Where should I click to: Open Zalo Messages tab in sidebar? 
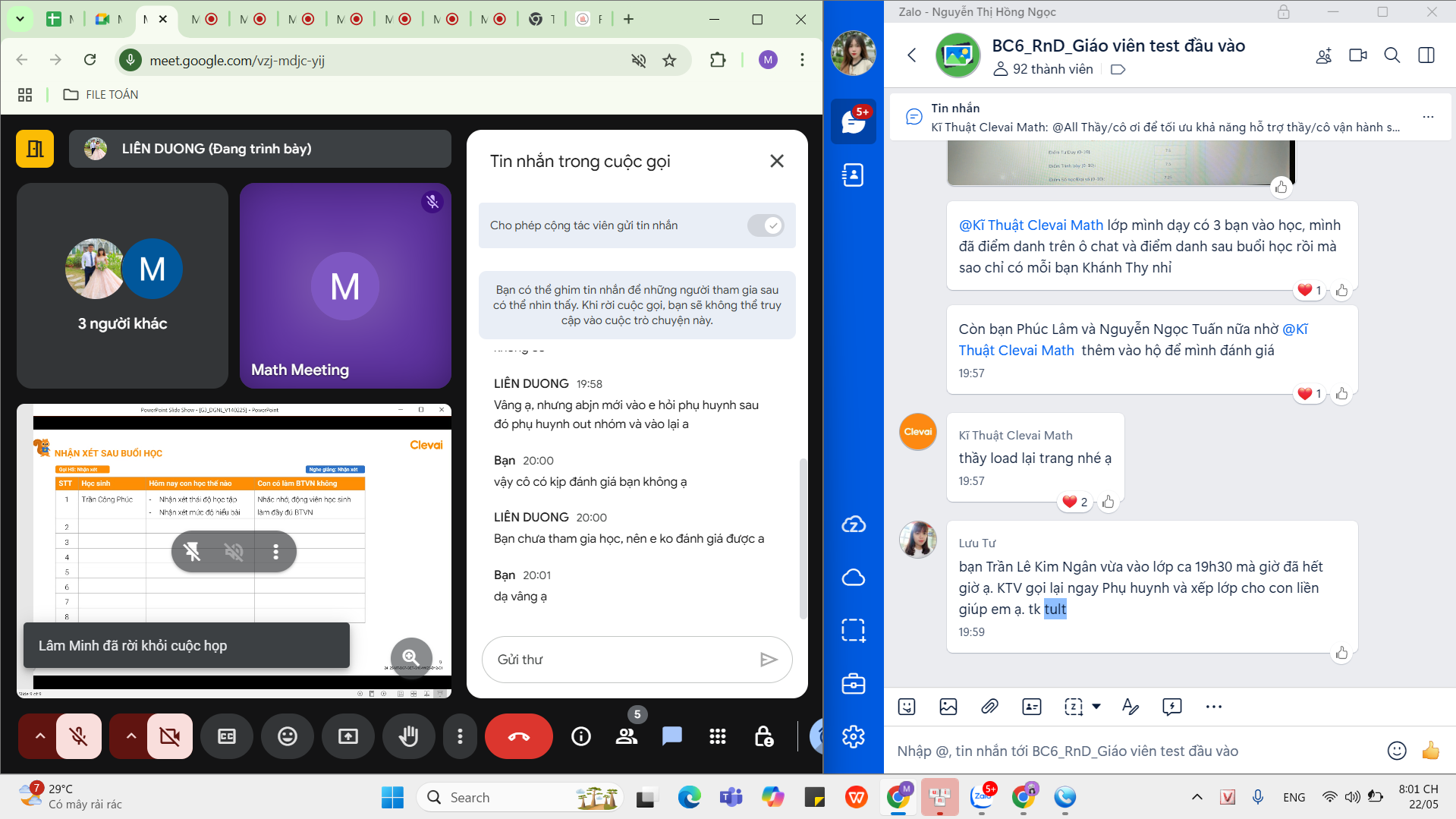[x=854, y=121]
